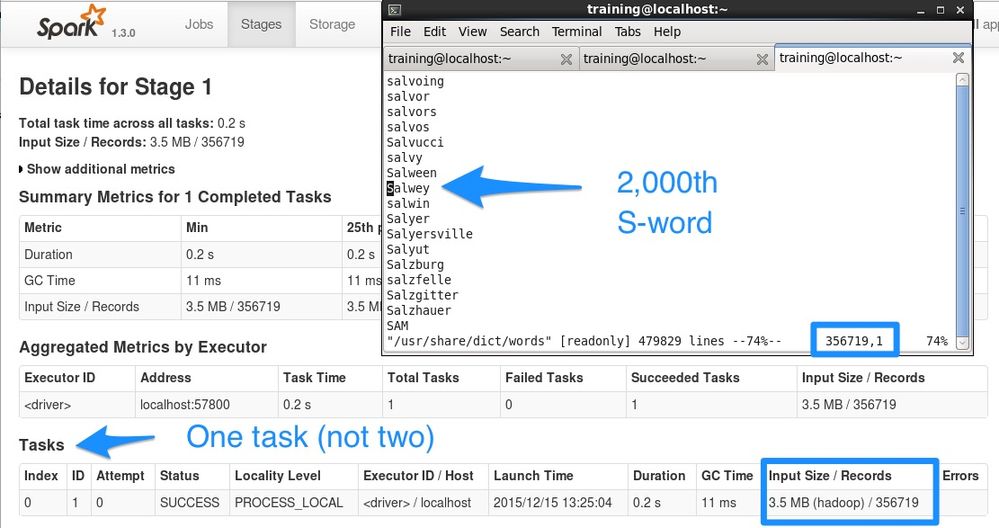Click Executor ID header in aggregated table
The height and width of the screenshot is (528, 999).
point(60,378)
